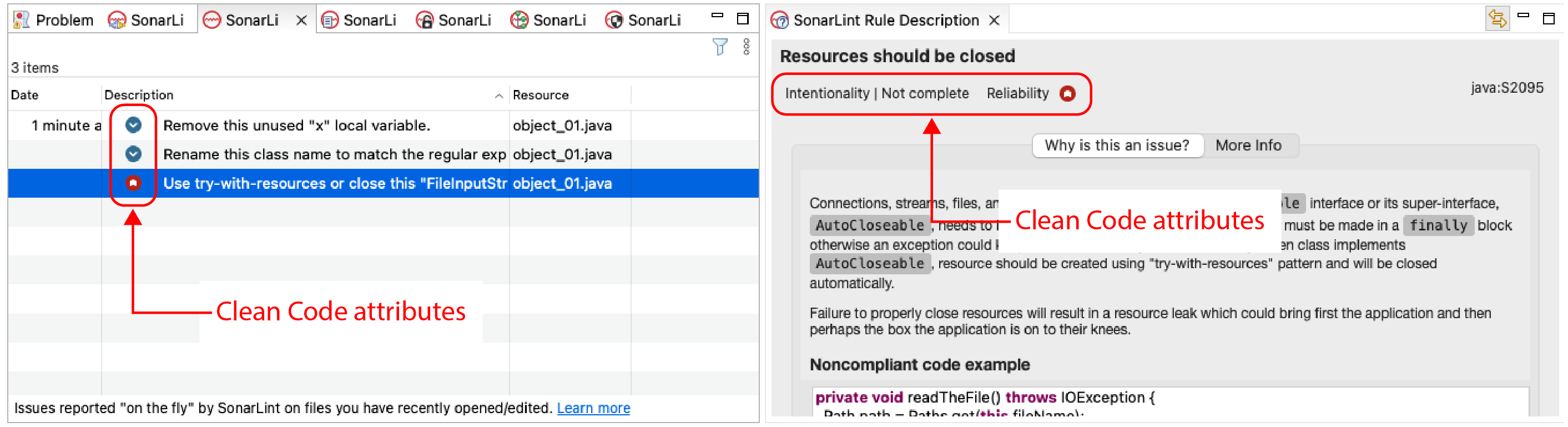Switch to 'Why is this an issue?' tab
The height and width of the screenshot is (427, 1568).
(x=1117, y=145)
